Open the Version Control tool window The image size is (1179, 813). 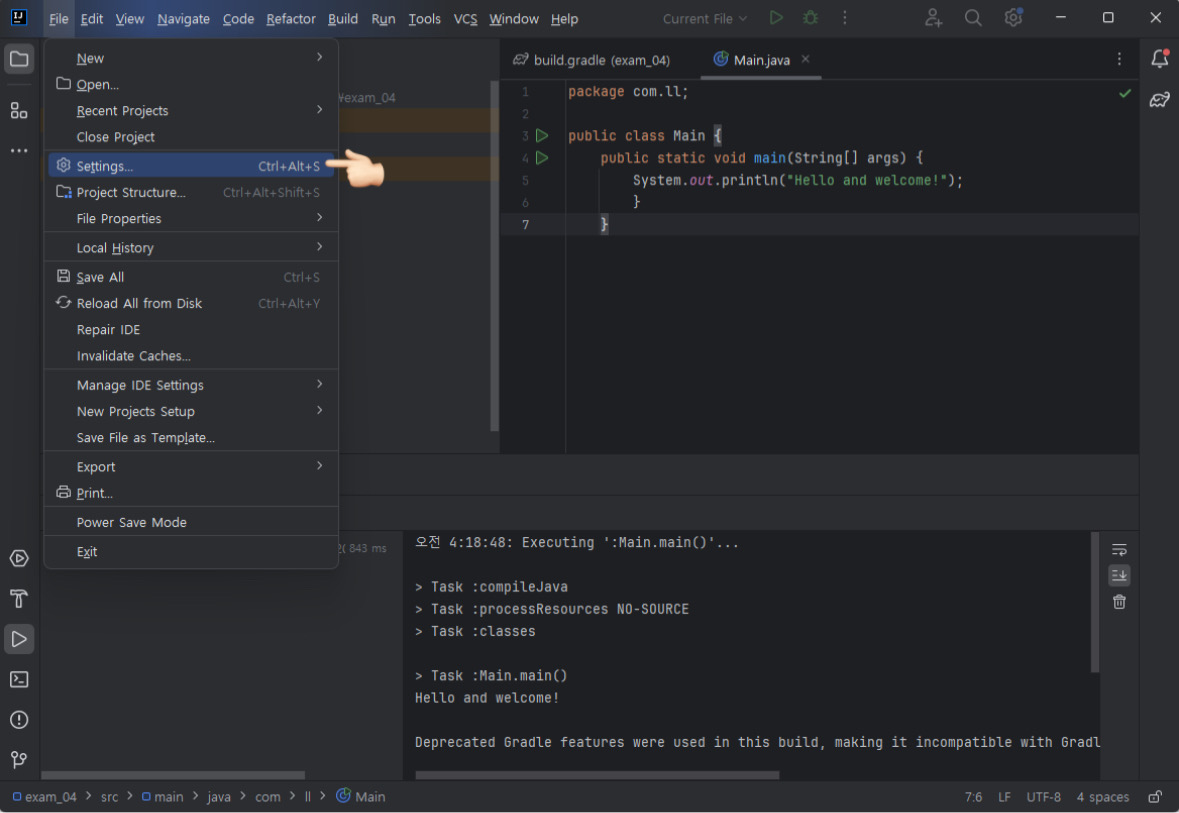tap(19, 759)
